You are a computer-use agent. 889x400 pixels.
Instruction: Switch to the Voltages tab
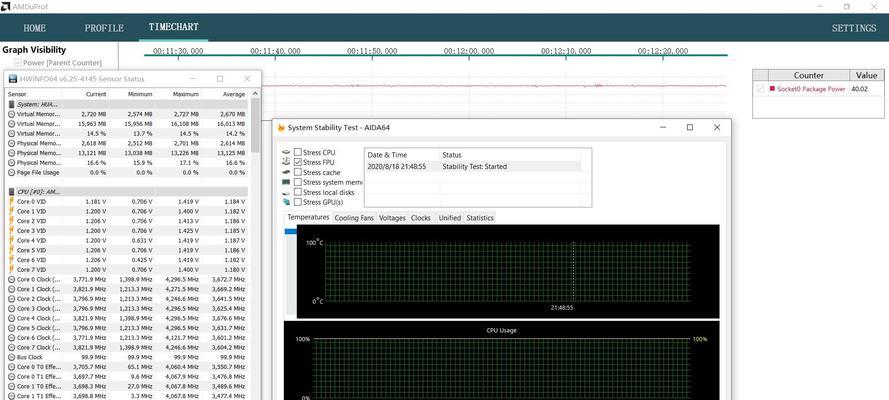[x=392, y=218]
